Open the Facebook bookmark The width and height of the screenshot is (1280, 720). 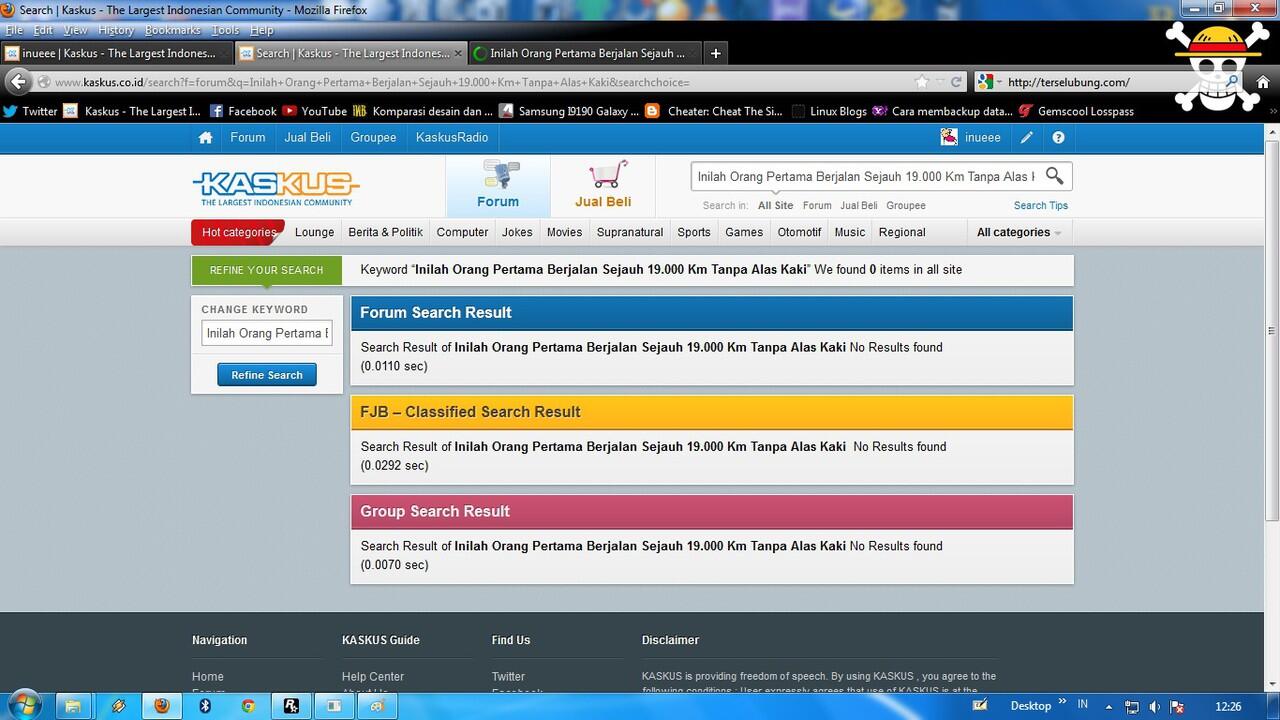point(243,111)
